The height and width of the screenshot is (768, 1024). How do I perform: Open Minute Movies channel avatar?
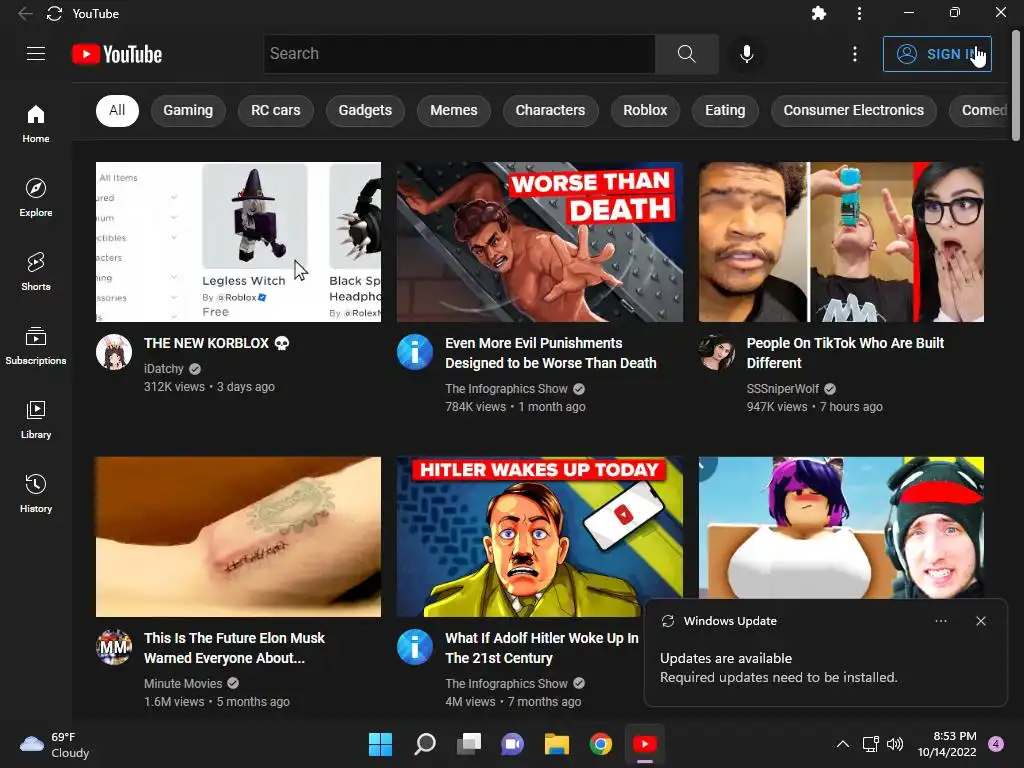(x=114, y=647)
